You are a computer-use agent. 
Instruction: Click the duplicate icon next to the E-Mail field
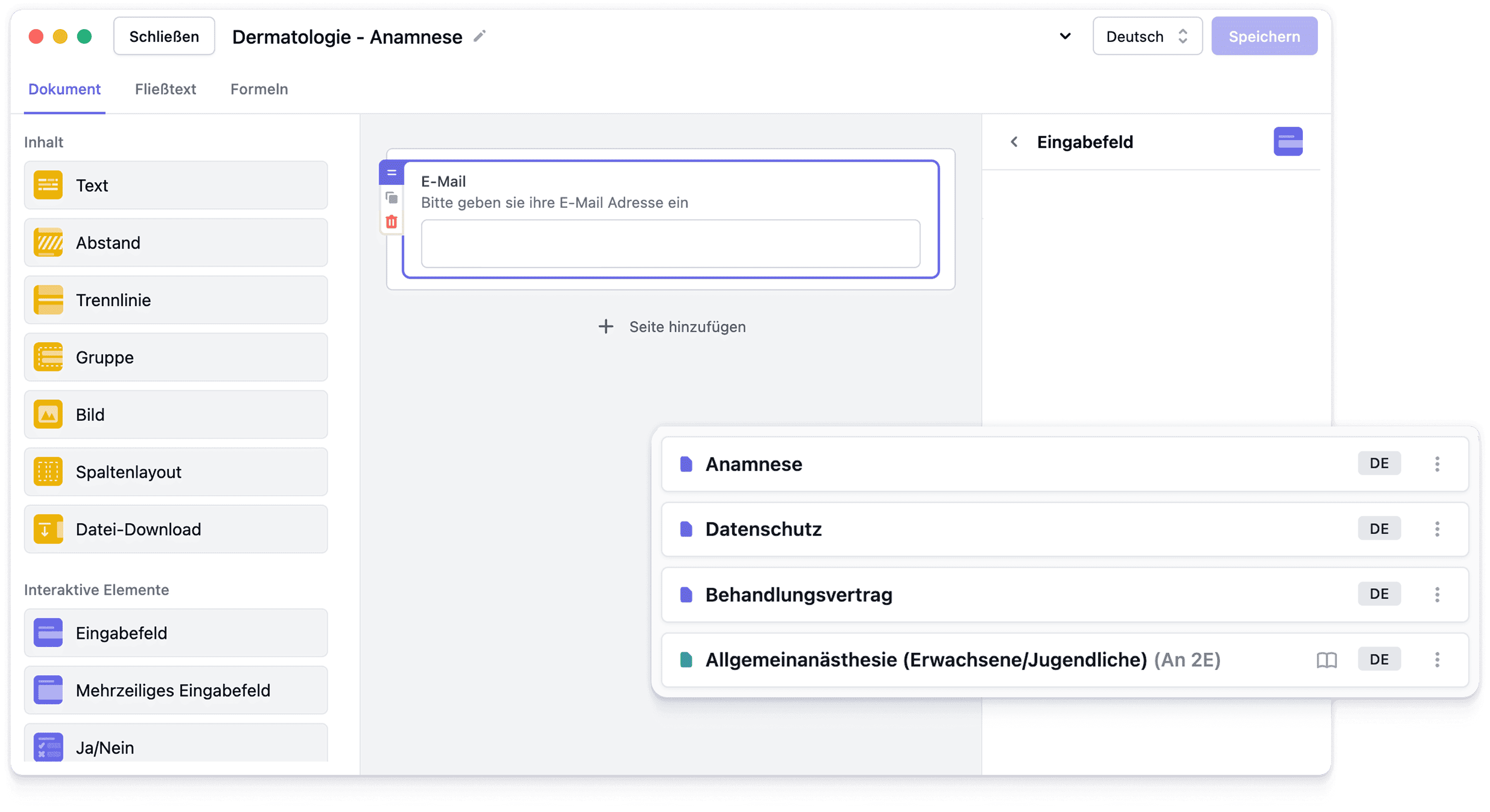click(392, 198)
